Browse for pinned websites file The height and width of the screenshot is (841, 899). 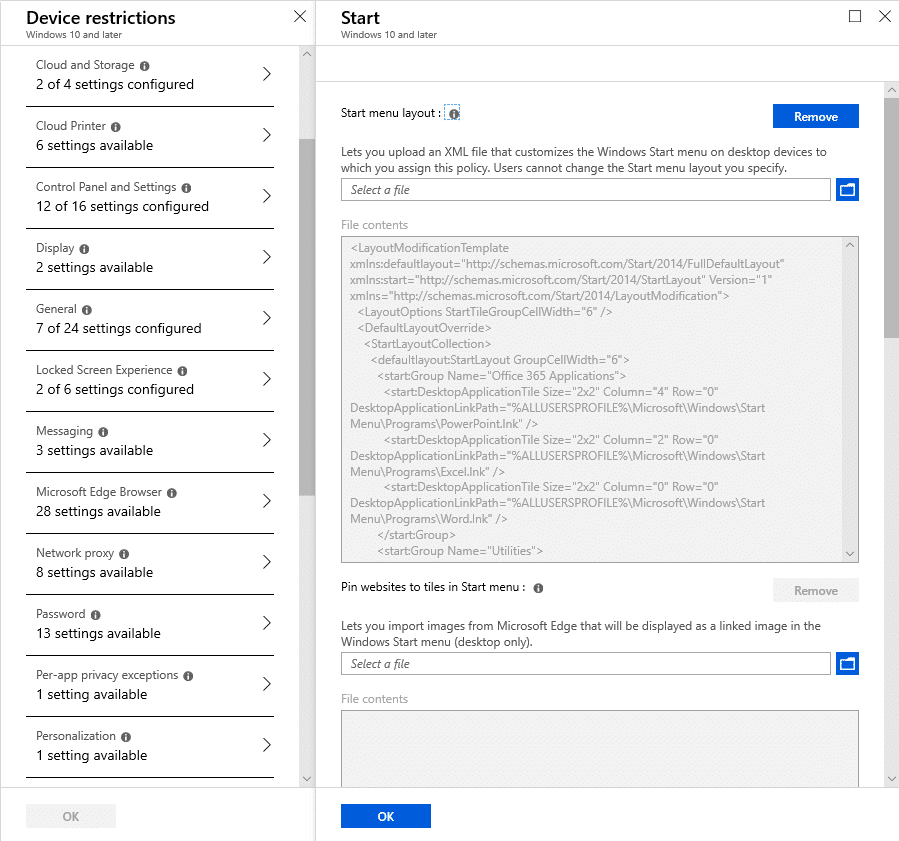pos(847,664)
